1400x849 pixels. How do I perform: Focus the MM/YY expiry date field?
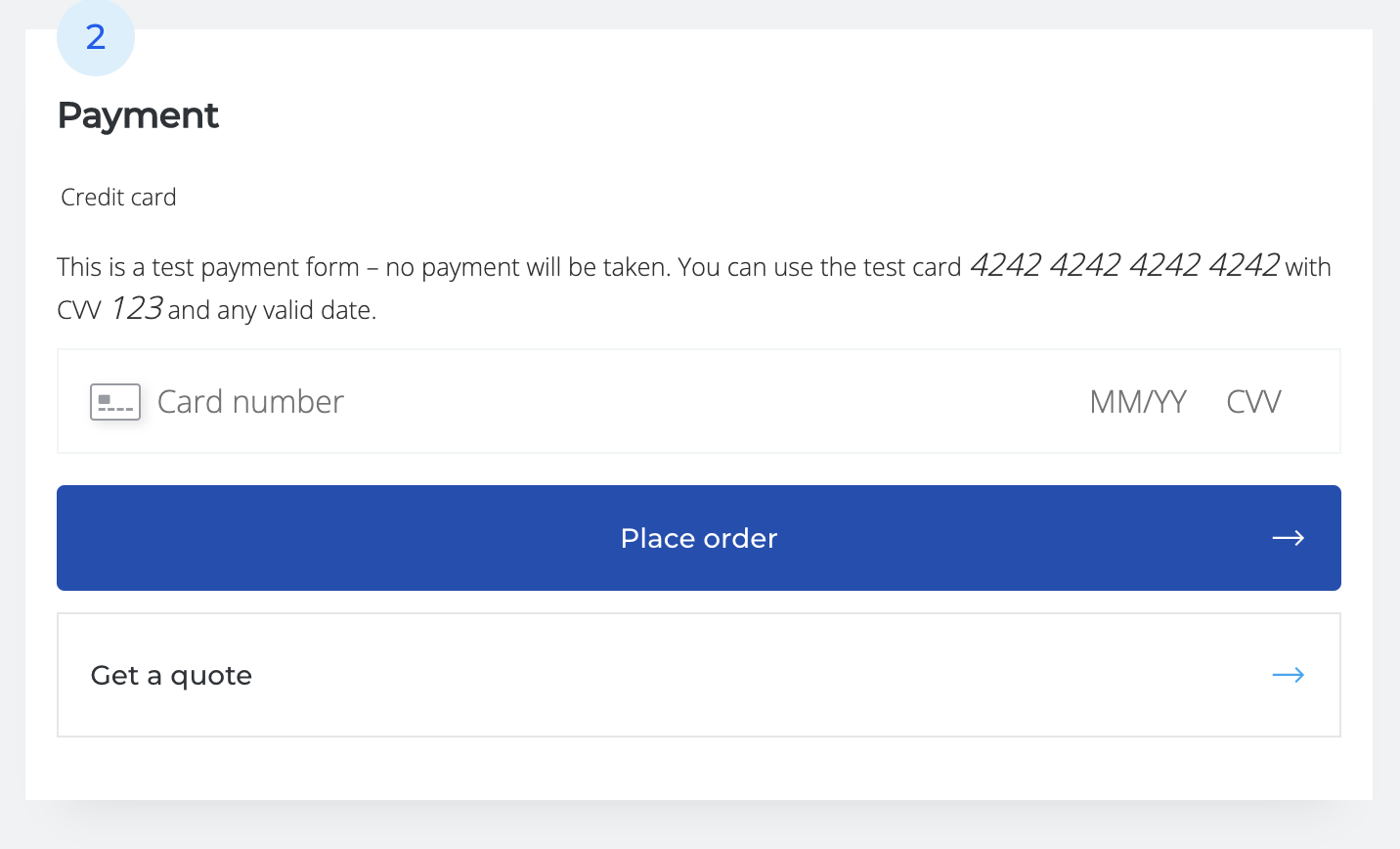pos(1138,402)
